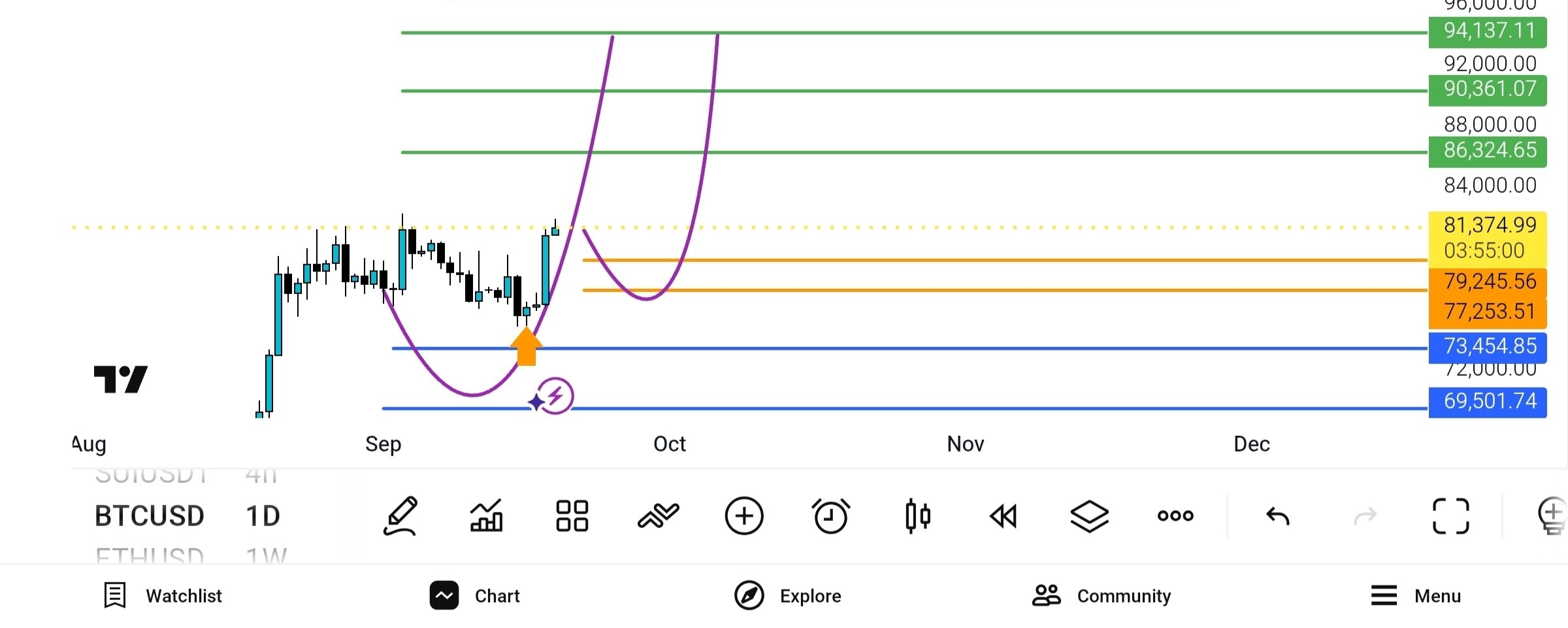Create an alert with alarm clock icon

tap(830, 516)
